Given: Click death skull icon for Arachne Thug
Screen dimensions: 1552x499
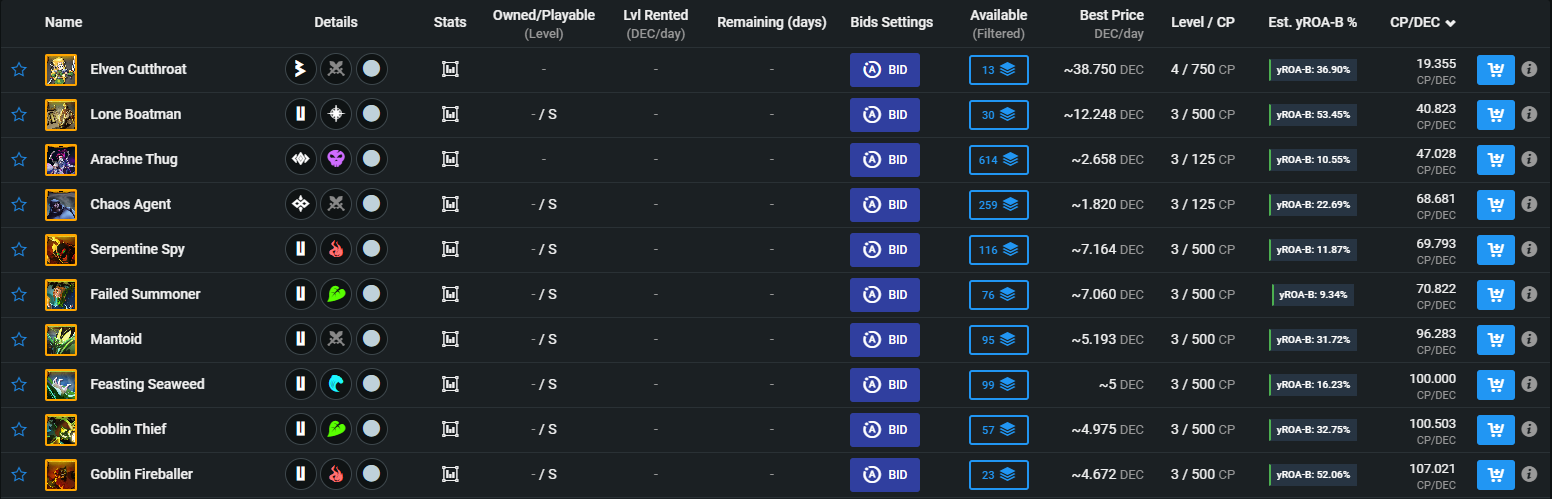Looking at the screenshot, I should click(x=336, y=160).
